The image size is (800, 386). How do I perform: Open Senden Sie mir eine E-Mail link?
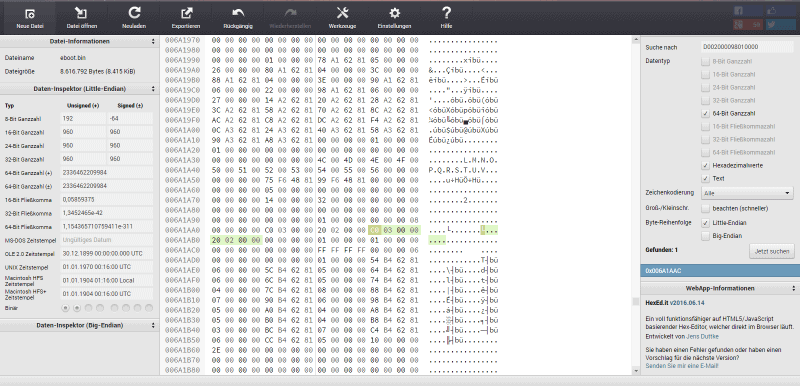[682, 366]
